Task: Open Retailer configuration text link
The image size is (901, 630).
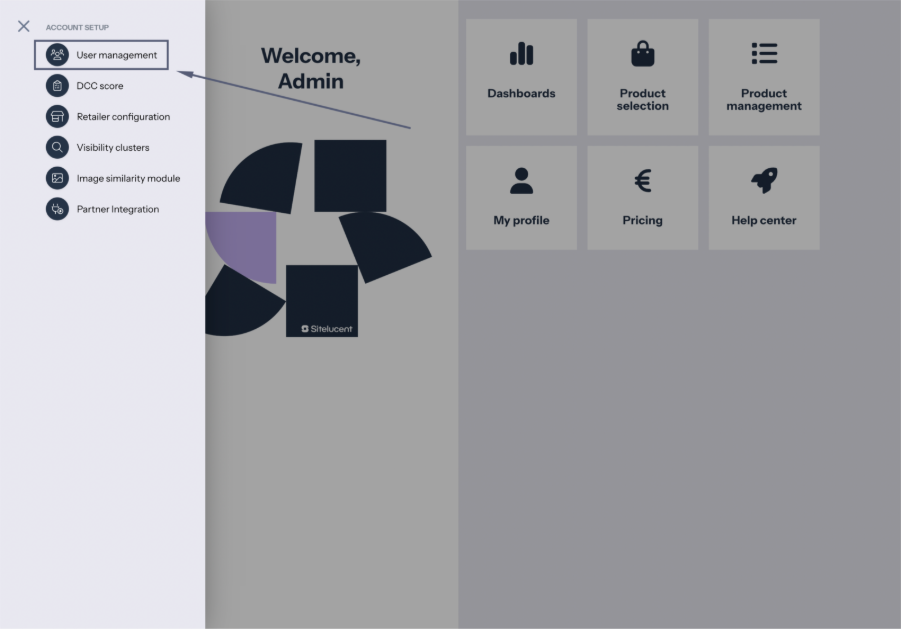Action: [123, 117]
